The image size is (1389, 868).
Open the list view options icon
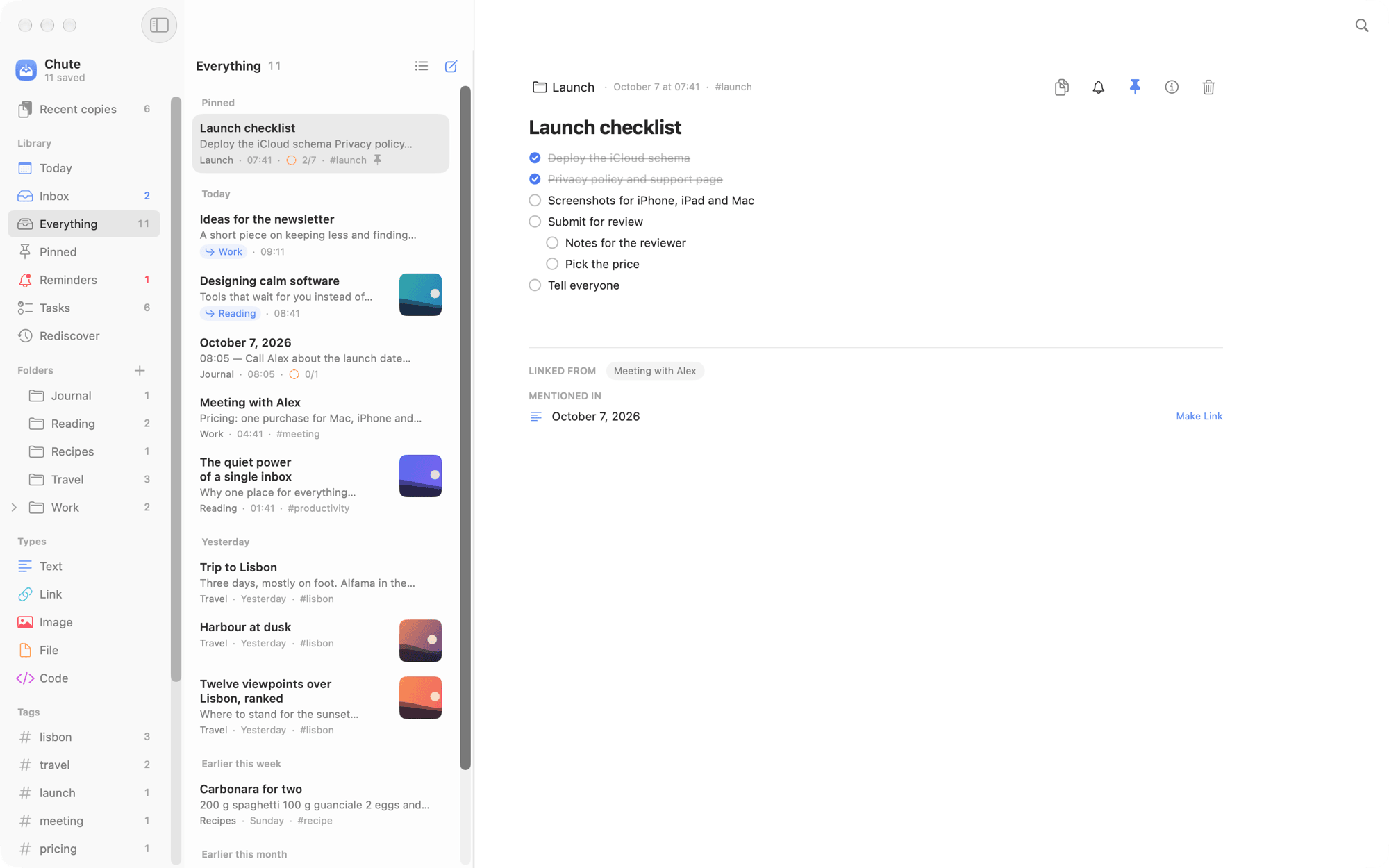422,66
